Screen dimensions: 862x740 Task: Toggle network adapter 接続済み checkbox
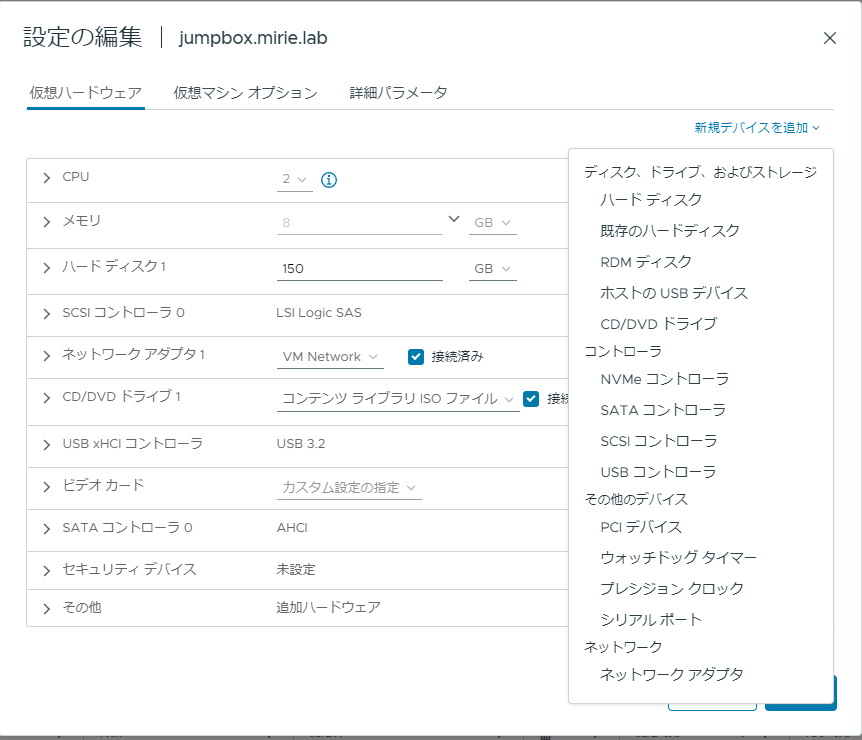point(416,357)
